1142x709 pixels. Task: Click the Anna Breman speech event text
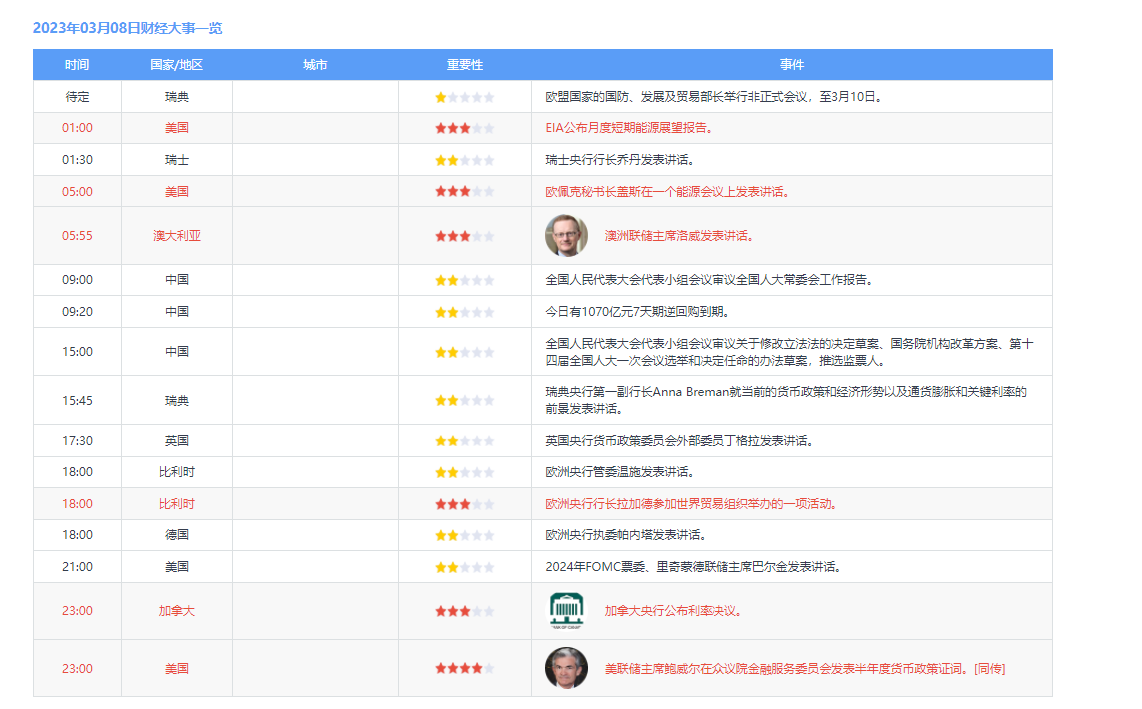(786, 400)
